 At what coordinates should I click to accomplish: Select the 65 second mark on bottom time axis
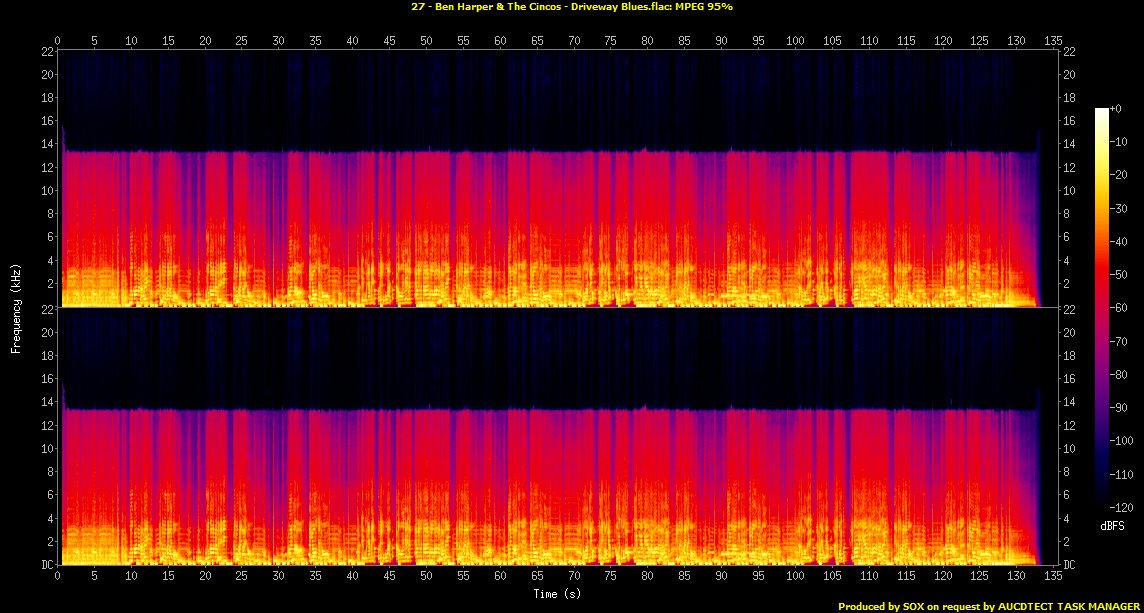[x=537, y=577]
